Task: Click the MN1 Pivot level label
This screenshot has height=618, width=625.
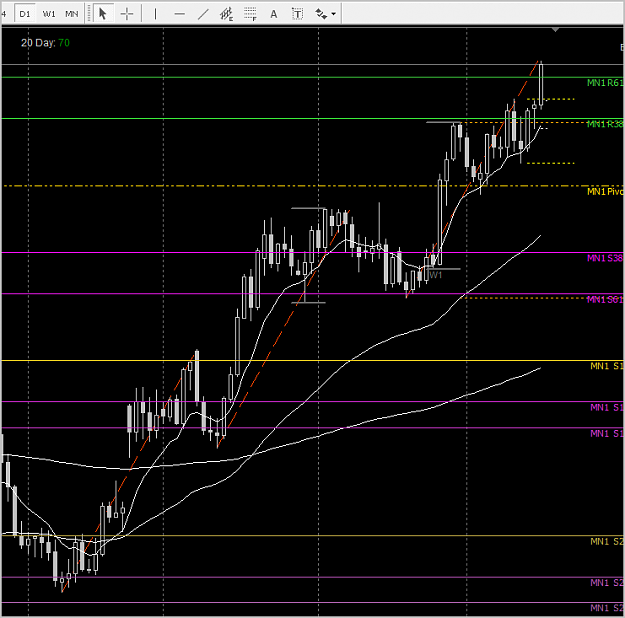Action: [x=605, y=192]
